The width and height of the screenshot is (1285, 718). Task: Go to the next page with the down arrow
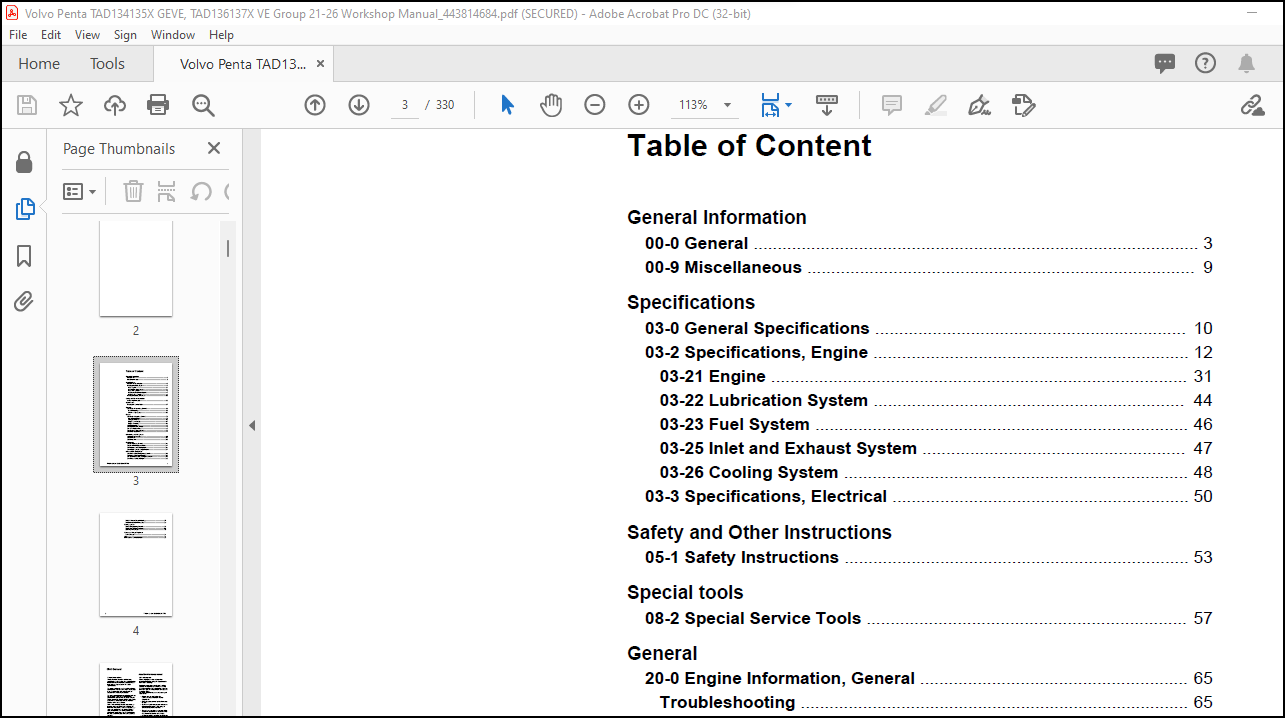pos(359,105)
